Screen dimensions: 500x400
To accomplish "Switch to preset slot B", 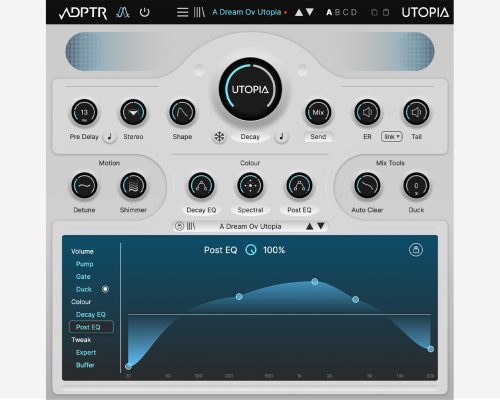I will pos(337,12).
